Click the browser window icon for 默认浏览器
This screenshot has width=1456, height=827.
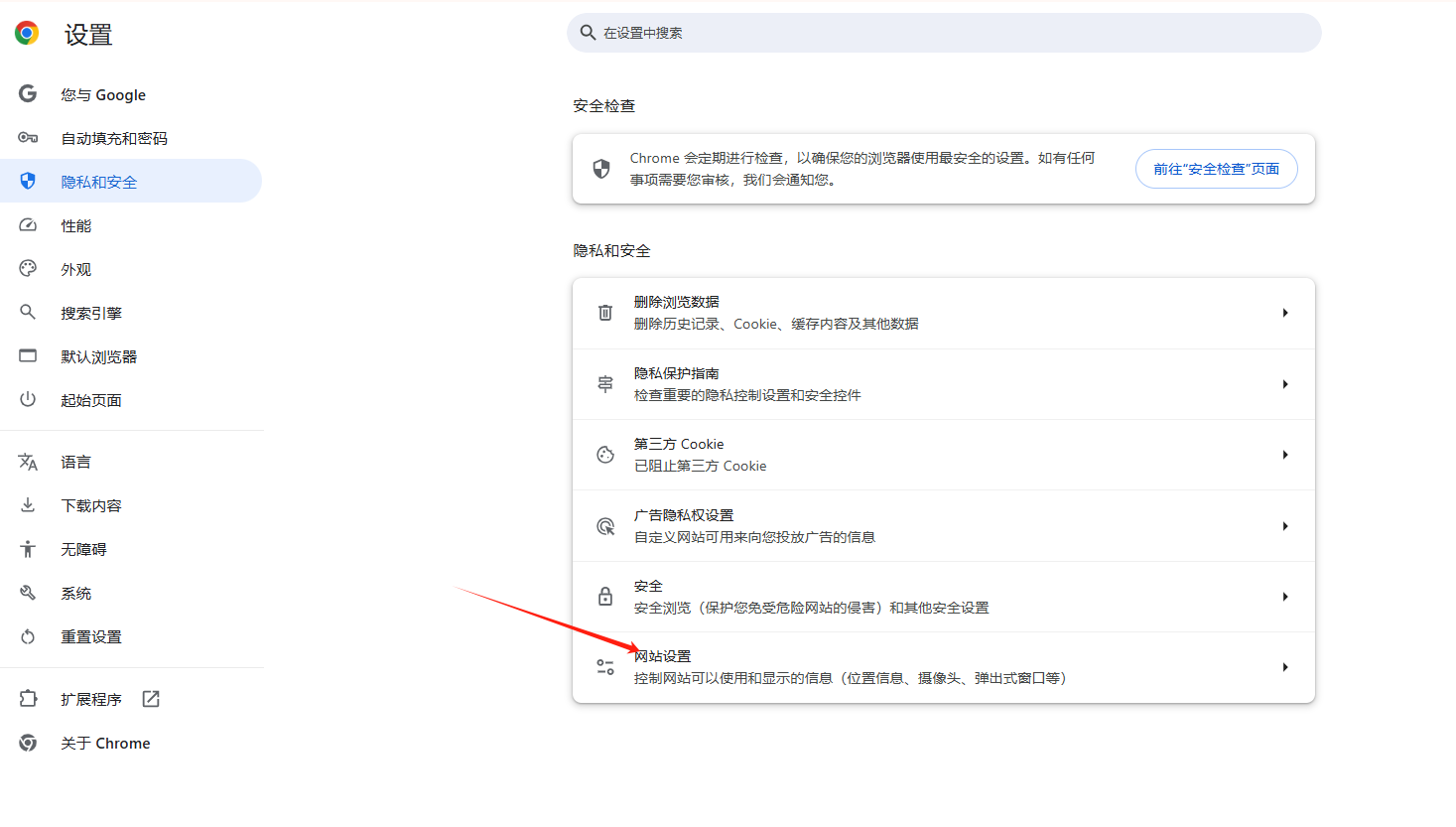click(28, 355)
